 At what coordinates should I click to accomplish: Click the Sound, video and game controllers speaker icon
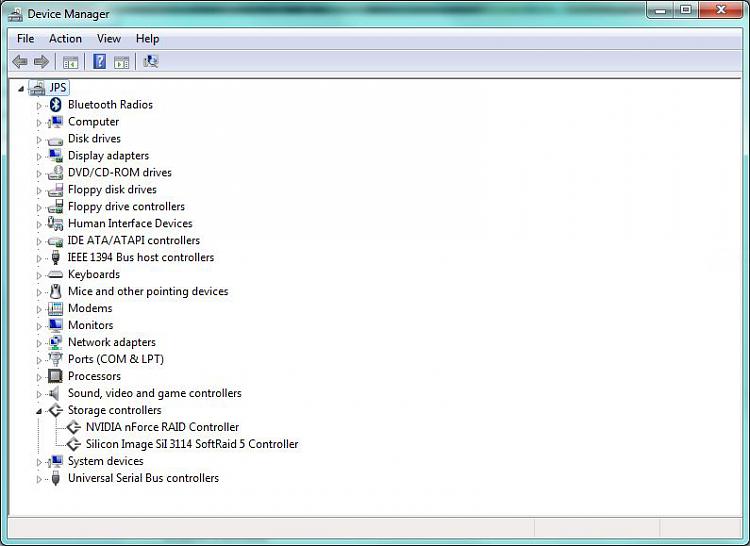click(55, 393)
